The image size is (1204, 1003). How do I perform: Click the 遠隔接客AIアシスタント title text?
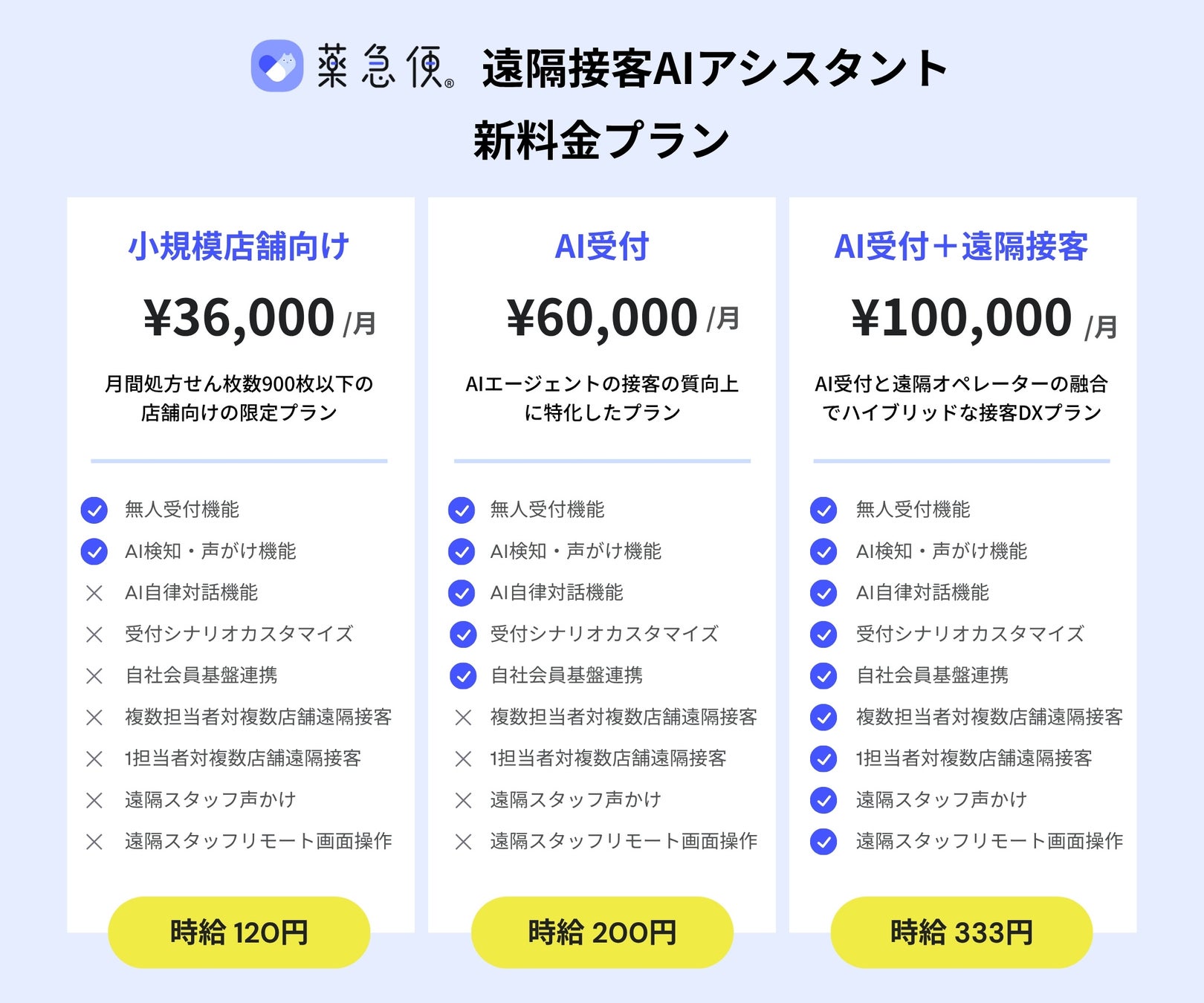[714, 68]
